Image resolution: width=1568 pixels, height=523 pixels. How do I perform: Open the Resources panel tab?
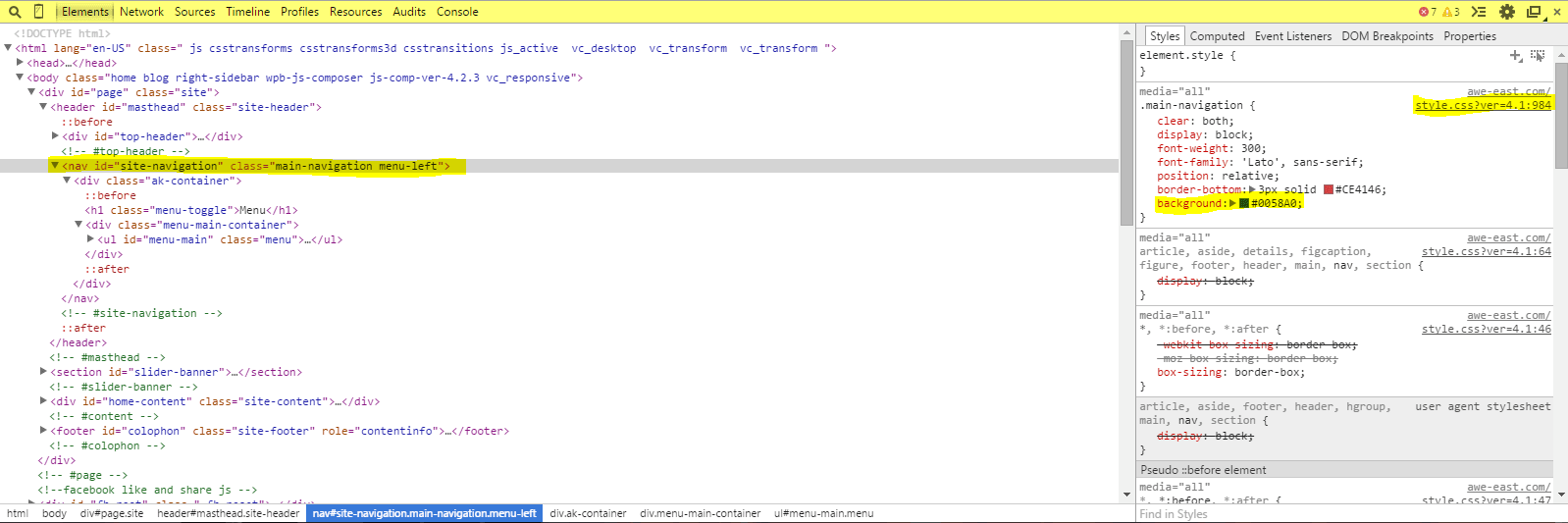[x=355, y=12]
